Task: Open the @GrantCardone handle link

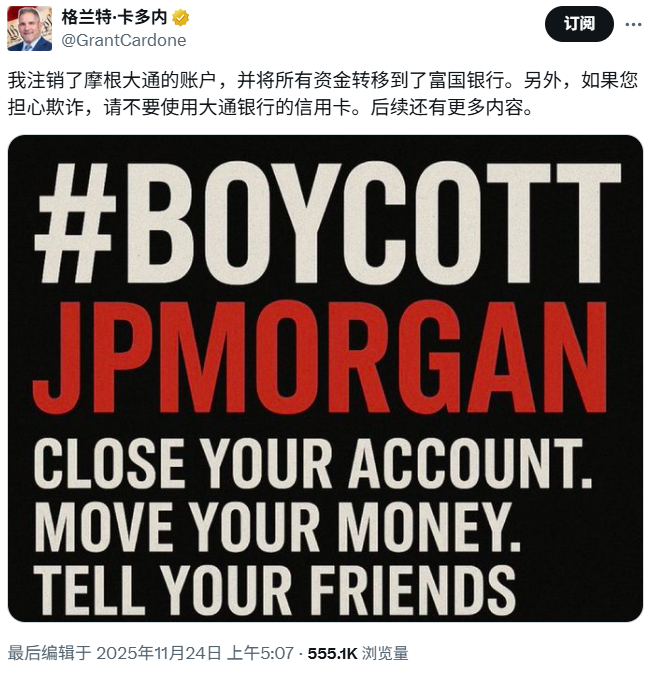Action: tap(124, 40)
